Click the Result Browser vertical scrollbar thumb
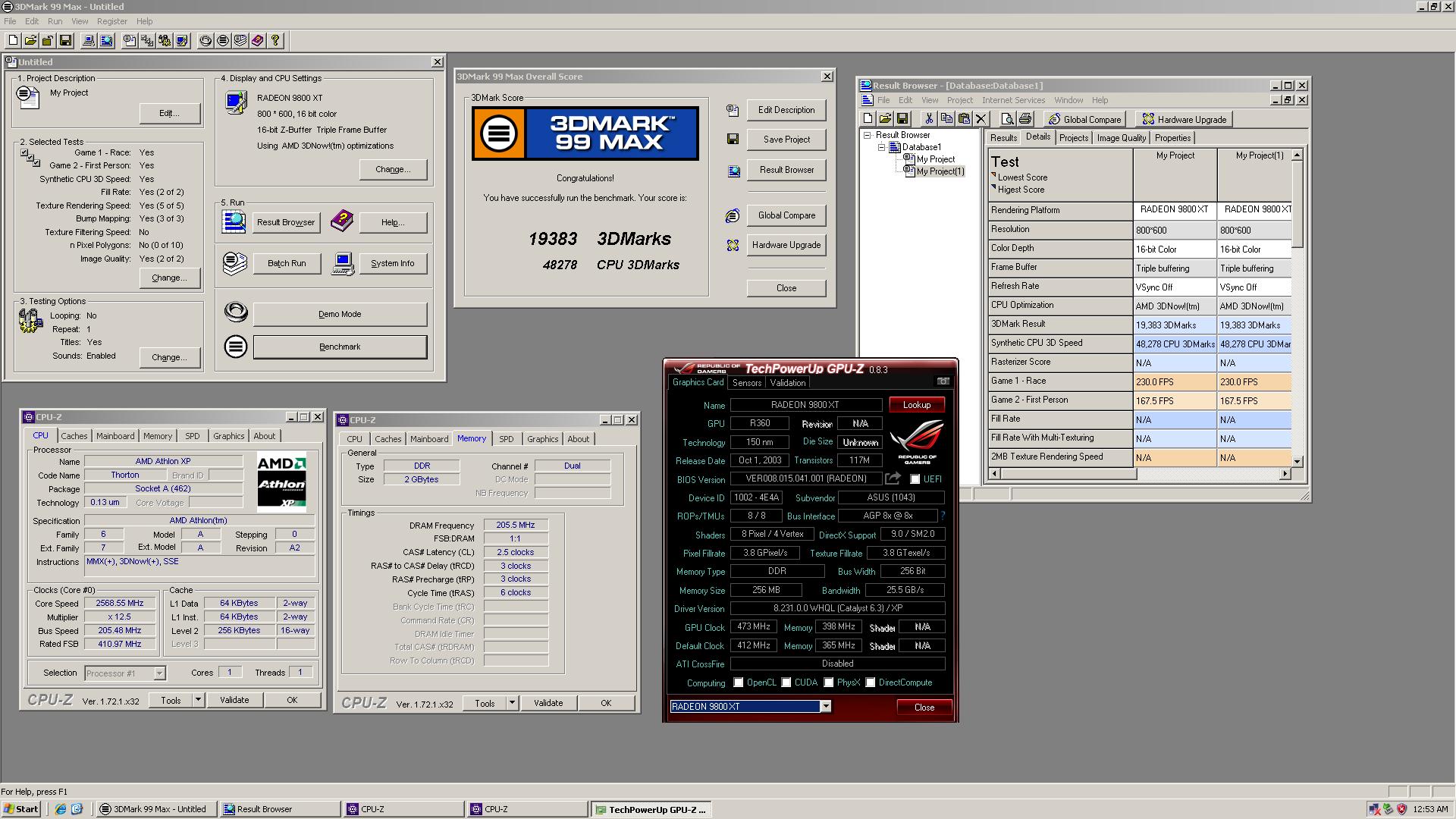The image size is (1456, 819). [x=1298, y=203]
